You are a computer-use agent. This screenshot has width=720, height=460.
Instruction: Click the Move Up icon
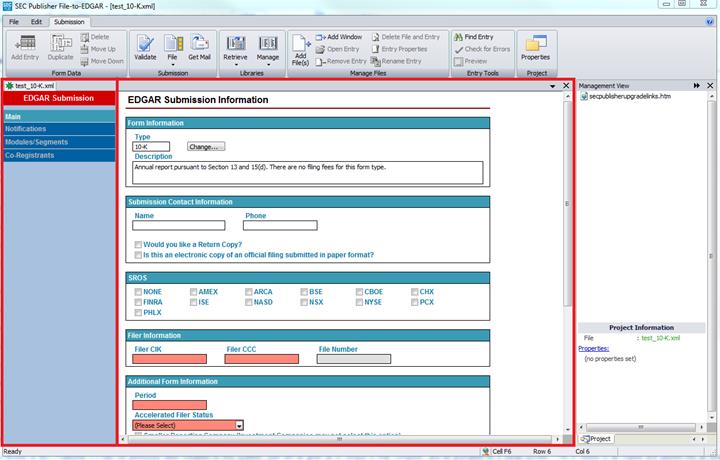[84, 49]
